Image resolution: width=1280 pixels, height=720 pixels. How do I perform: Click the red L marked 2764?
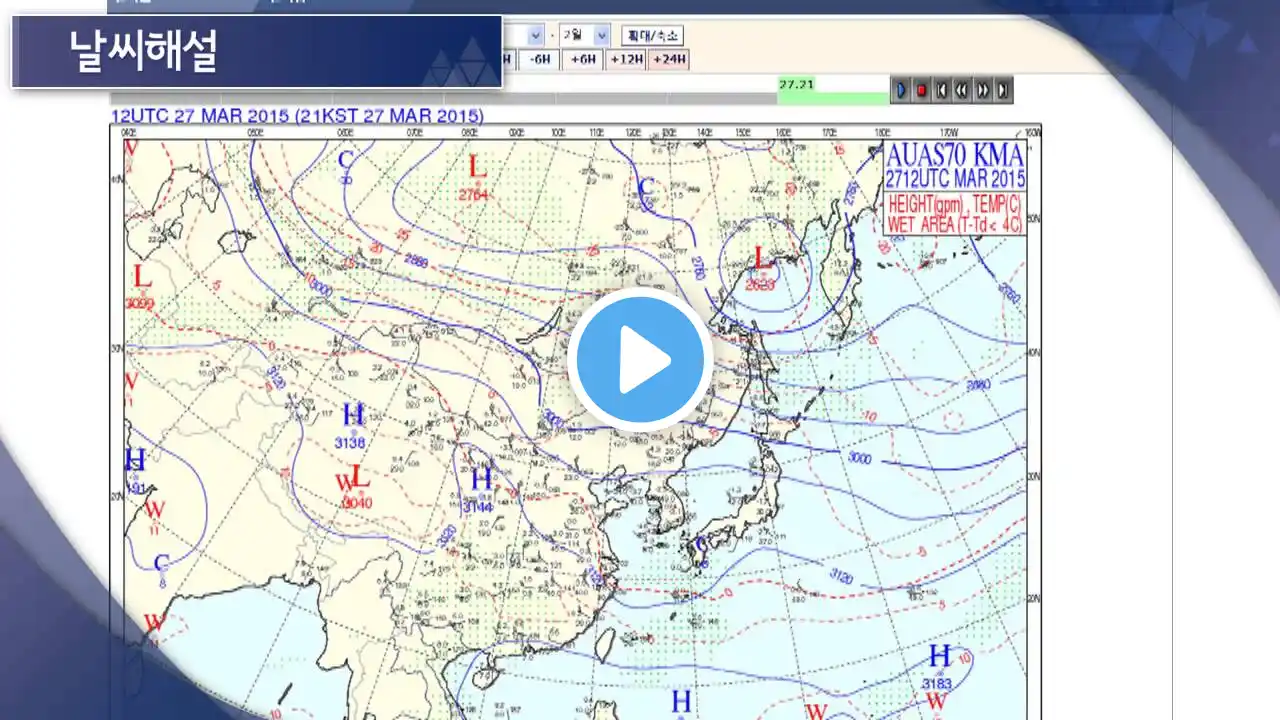coord(477,167)
